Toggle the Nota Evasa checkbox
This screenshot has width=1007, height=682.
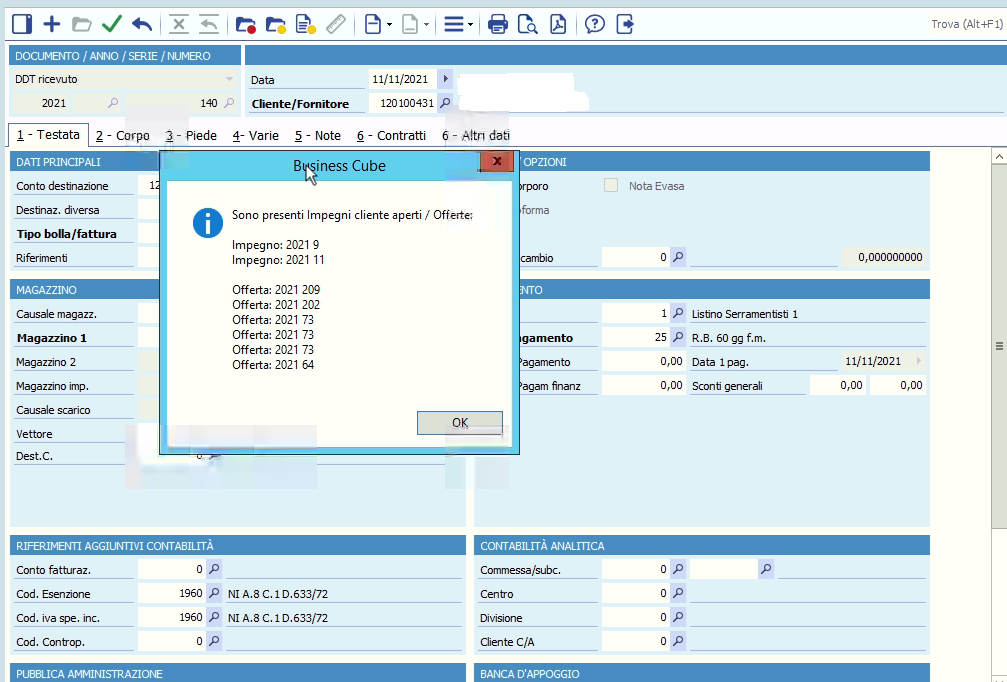(x=611, y=186)
